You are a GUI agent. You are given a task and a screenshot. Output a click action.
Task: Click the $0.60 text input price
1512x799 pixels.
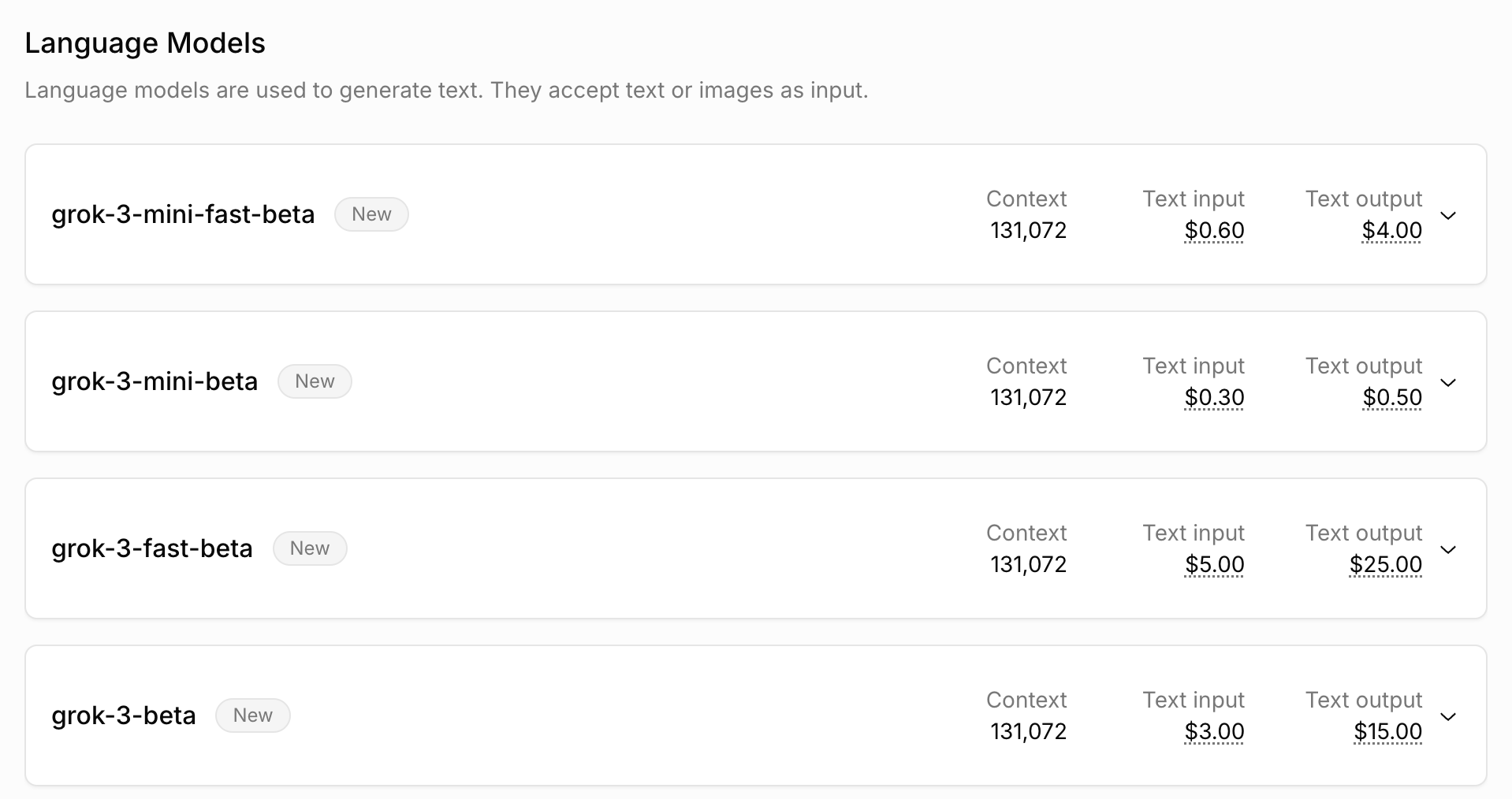(1214, 231)
